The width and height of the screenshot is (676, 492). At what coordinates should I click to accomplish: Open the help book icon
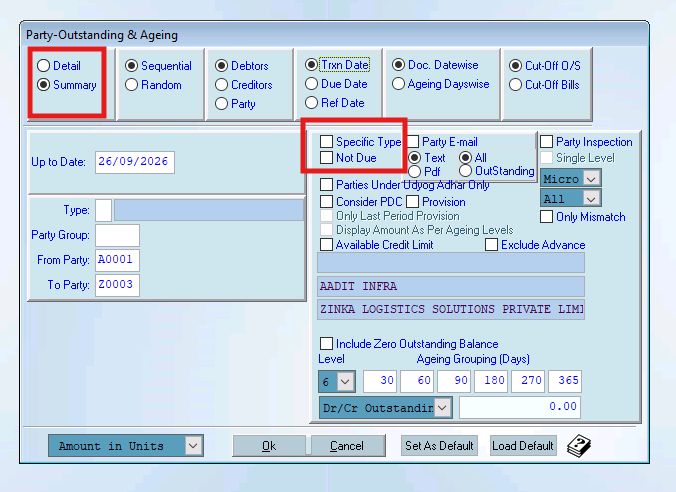pos(579,446)
